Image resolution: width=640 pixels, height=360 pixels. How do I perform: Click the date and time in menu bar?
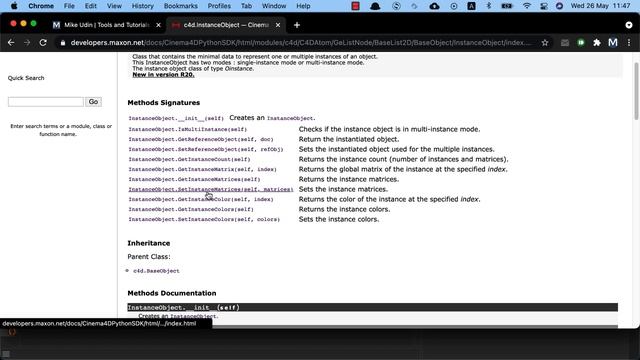pyautogui.click(x=600, y=6)
